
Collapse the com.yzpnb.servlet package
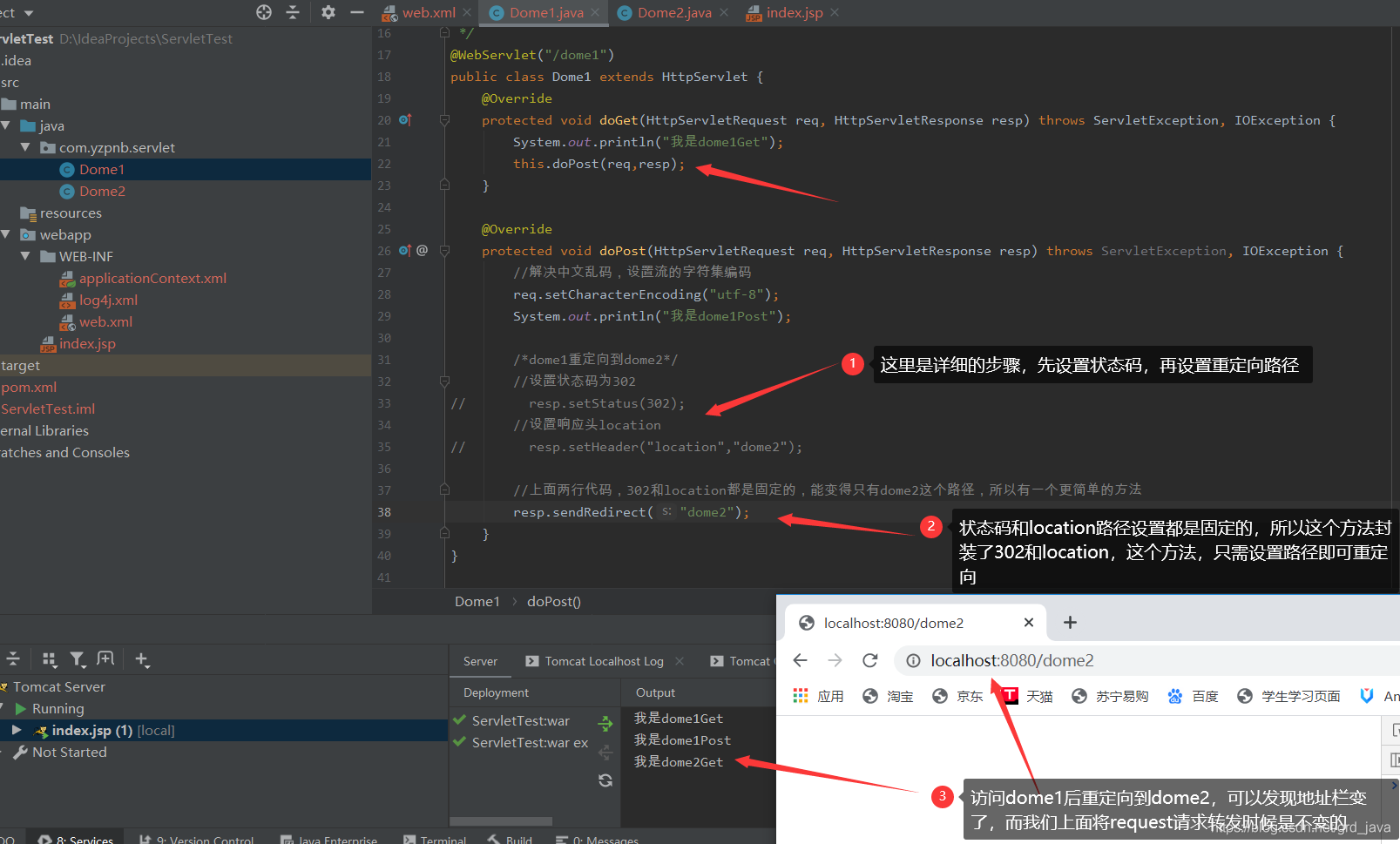pos(25,147)
